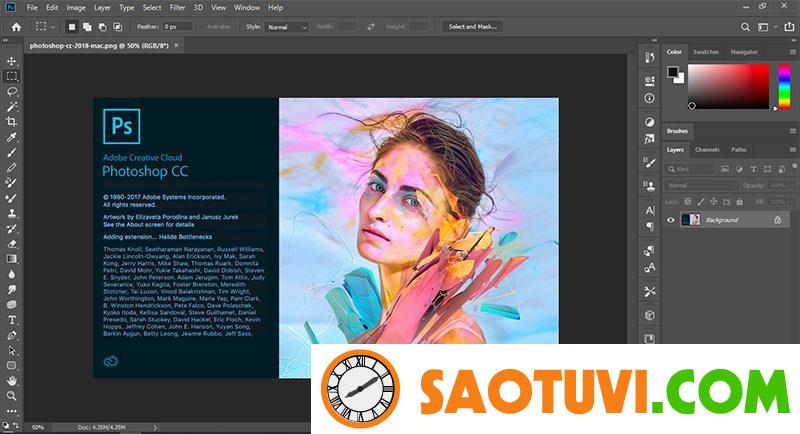The width and height of the screenshot is (800, 434).
Task: Open the Image menu
Action: click(76, 8)
